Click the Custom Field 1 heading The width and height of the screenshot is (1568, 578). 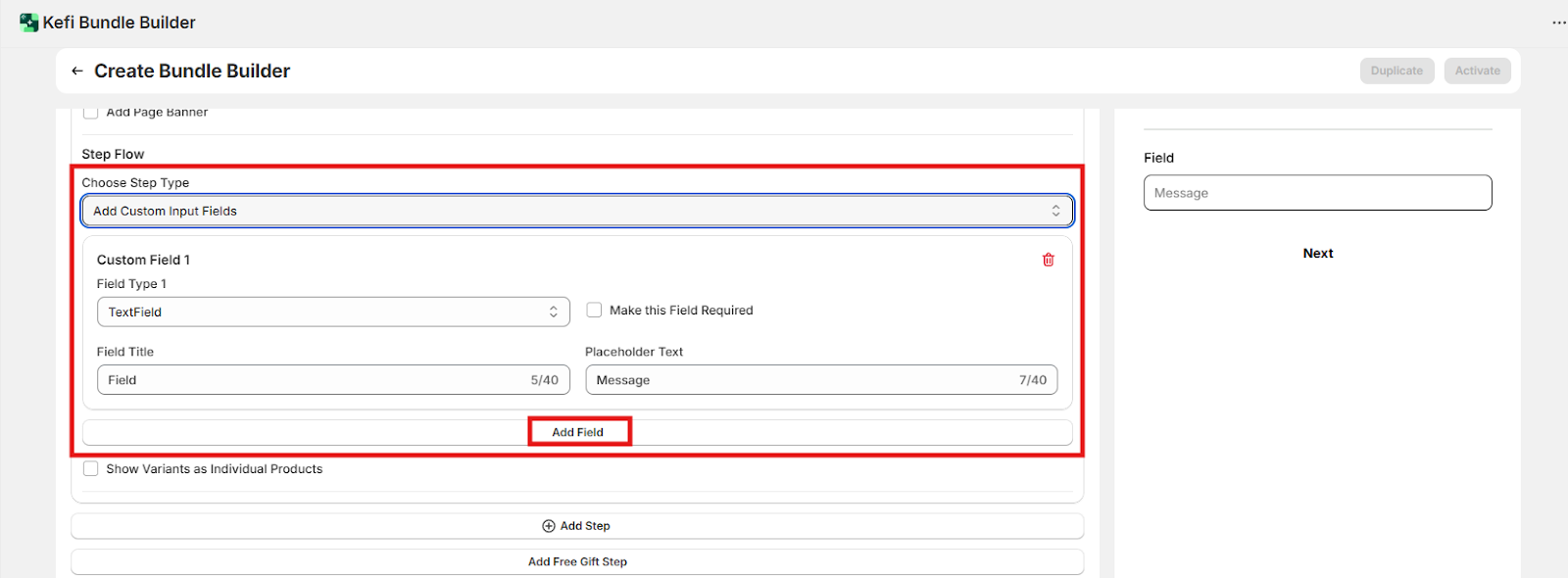click(143, 260)
